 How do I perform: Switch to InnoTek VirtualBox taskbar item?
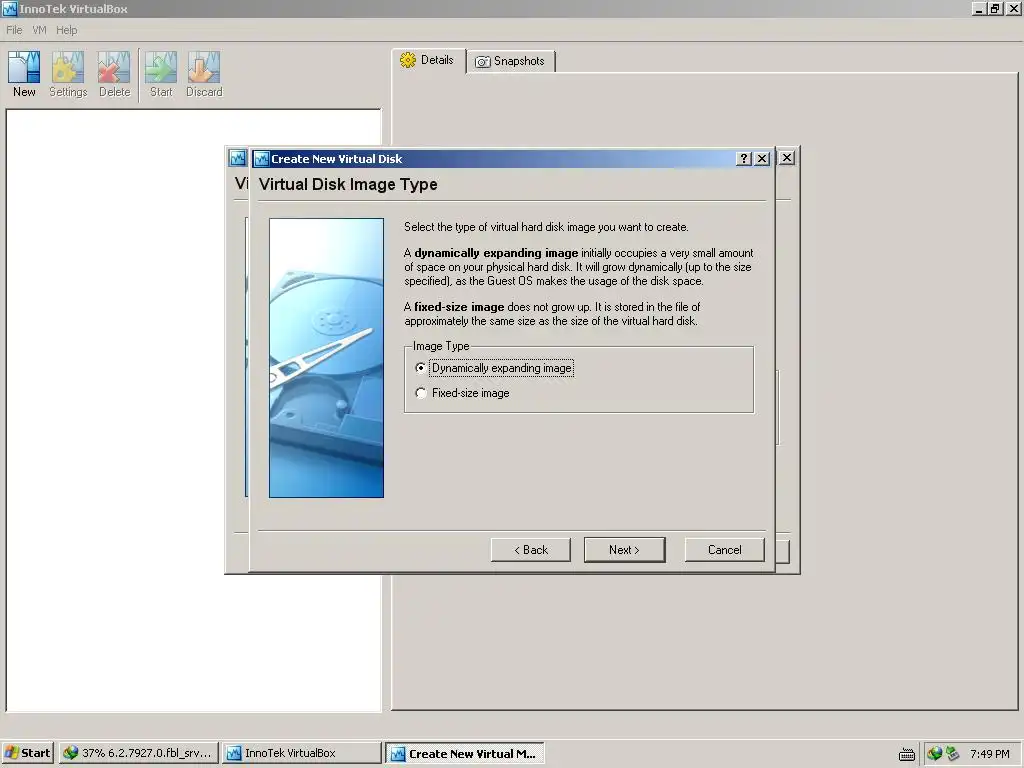301,753
